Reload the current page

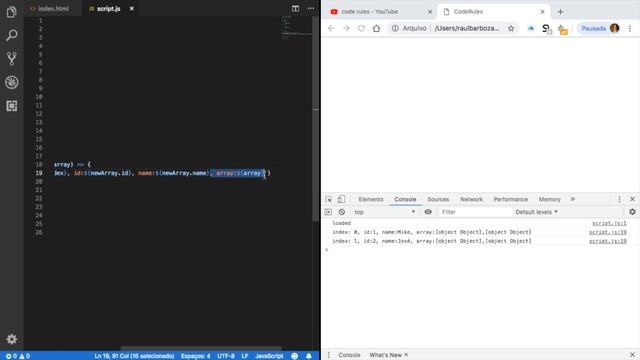point(361,28)
